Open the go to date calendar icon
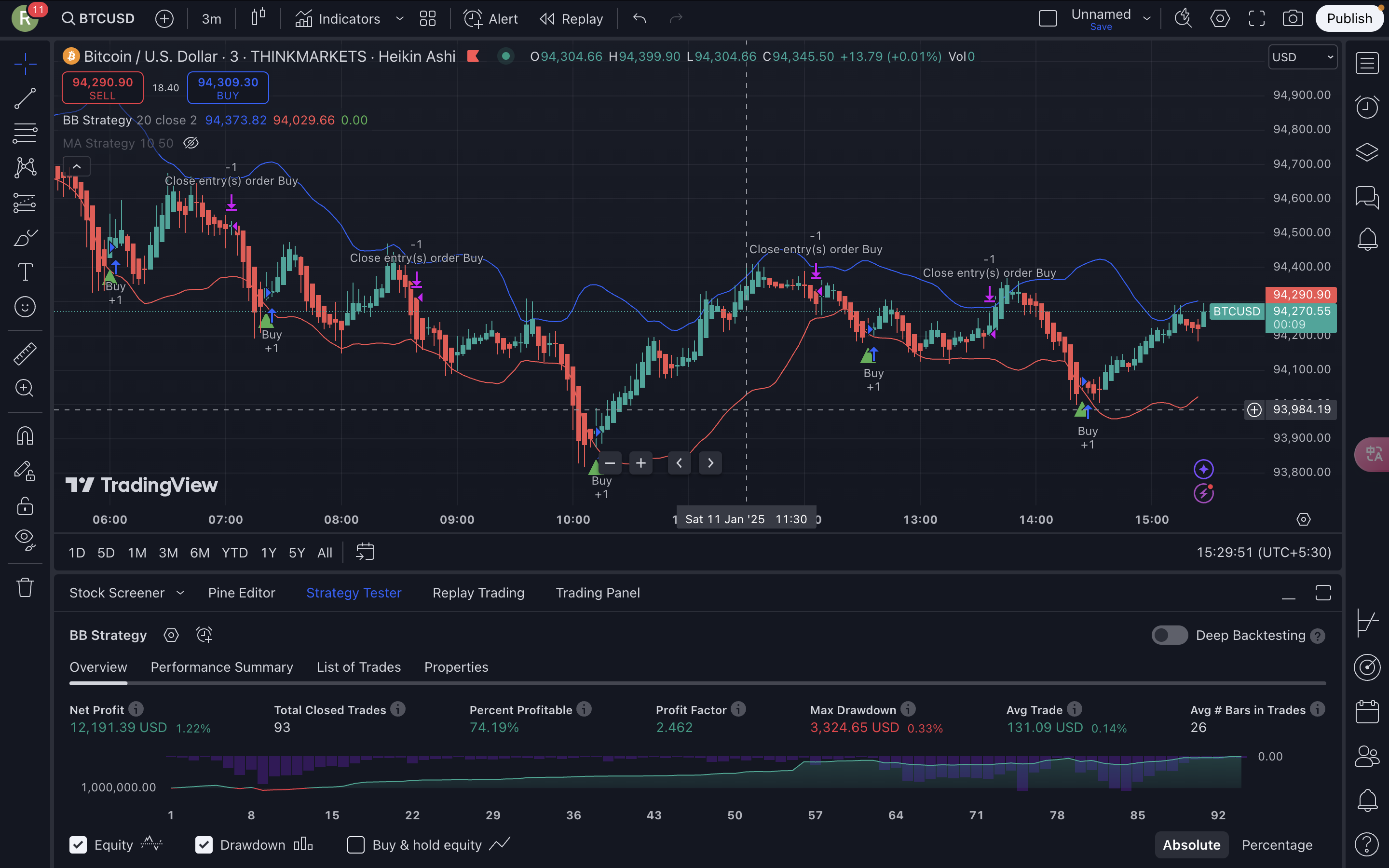Viewport: 1389px width, 868px height. click(x=365, y=552)
